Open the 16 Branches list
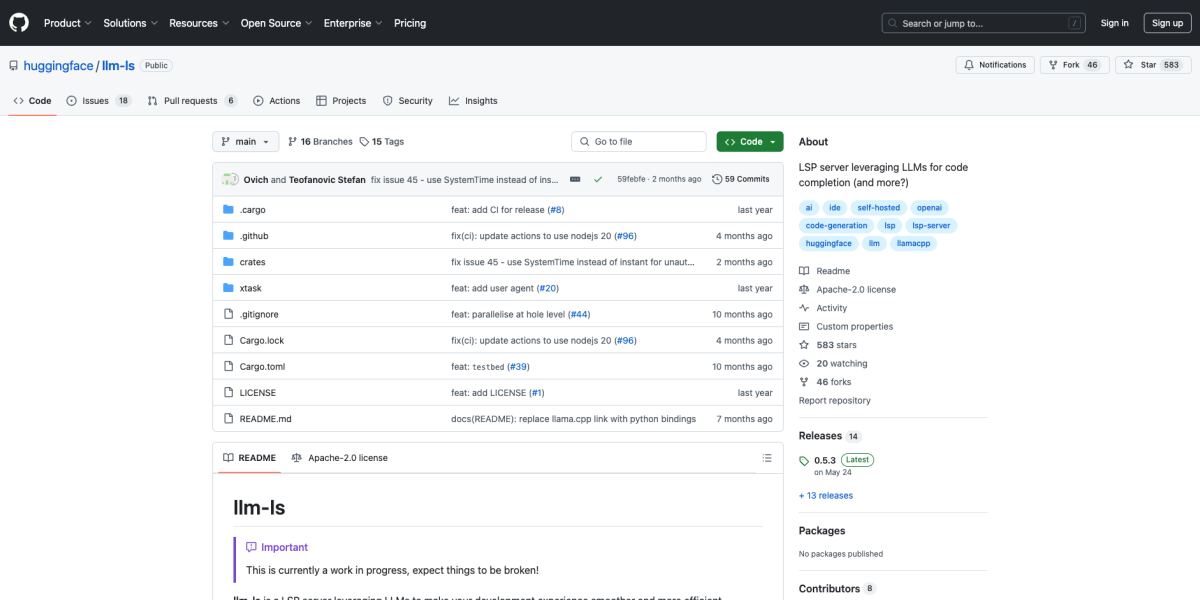Screen dimensions: 1200x600 pos(320,142)
